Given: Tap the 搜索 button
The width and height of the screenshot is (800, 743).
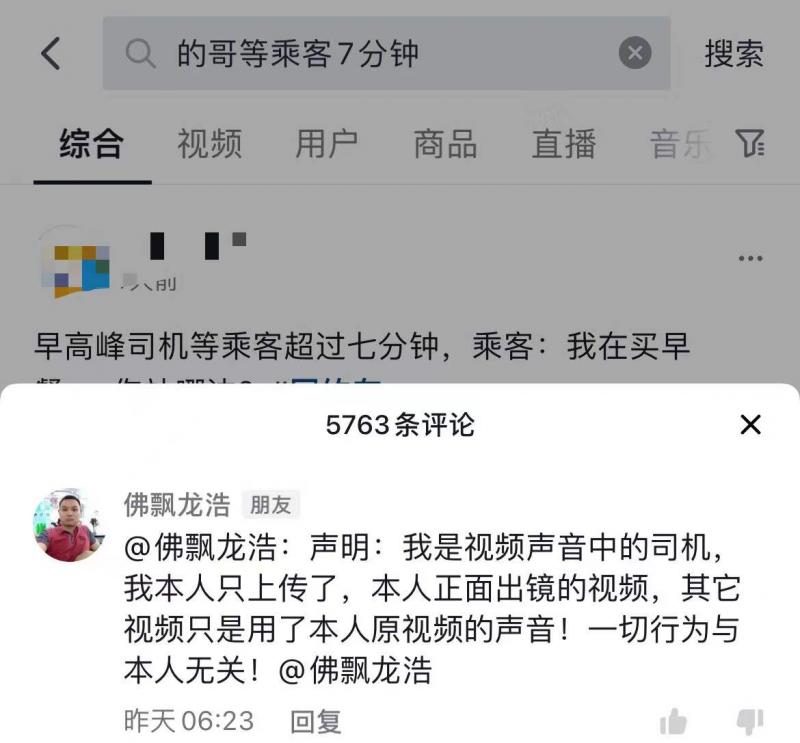Looking at the screenshot, I should [x=734, y=53].
